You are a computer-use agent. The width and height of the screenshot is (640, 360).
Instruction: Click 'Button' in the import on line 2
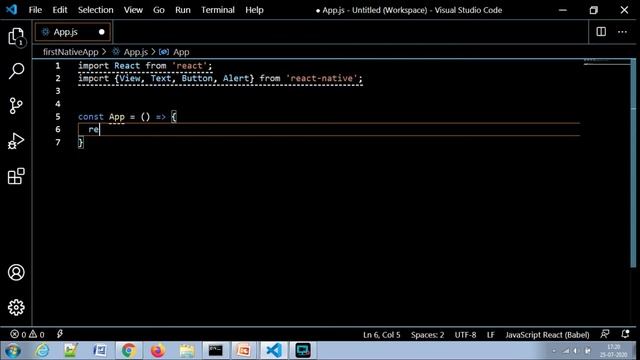click(197, 78)
